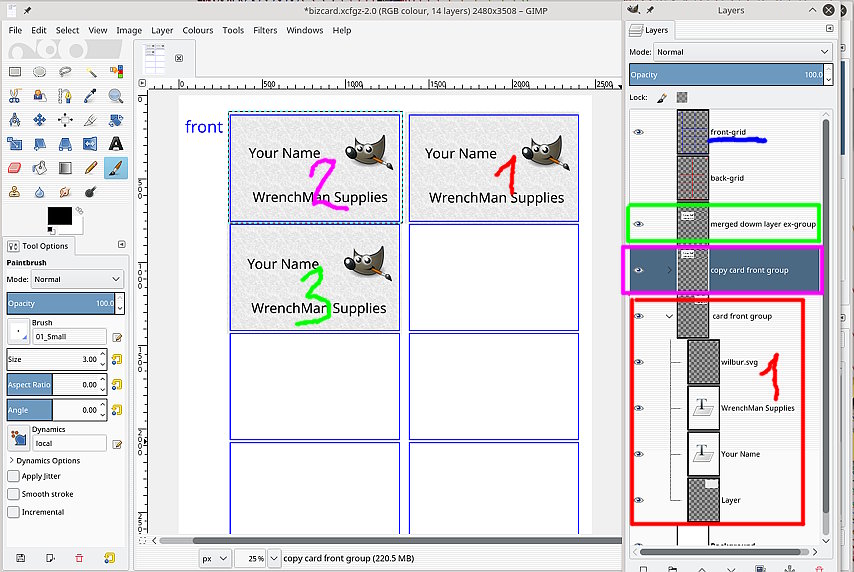Select the Rectangle Select tool
The height and width of the screenshot is (572, 854).
coord(15,72)
